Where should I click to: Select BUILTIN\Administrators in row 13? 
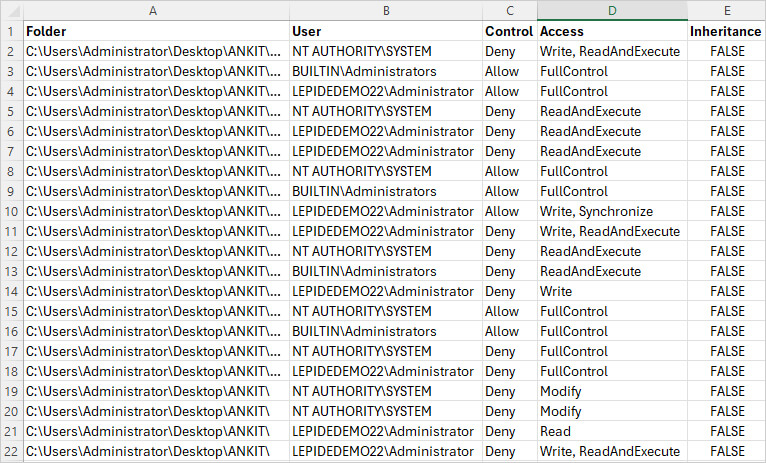click(386, 272)
